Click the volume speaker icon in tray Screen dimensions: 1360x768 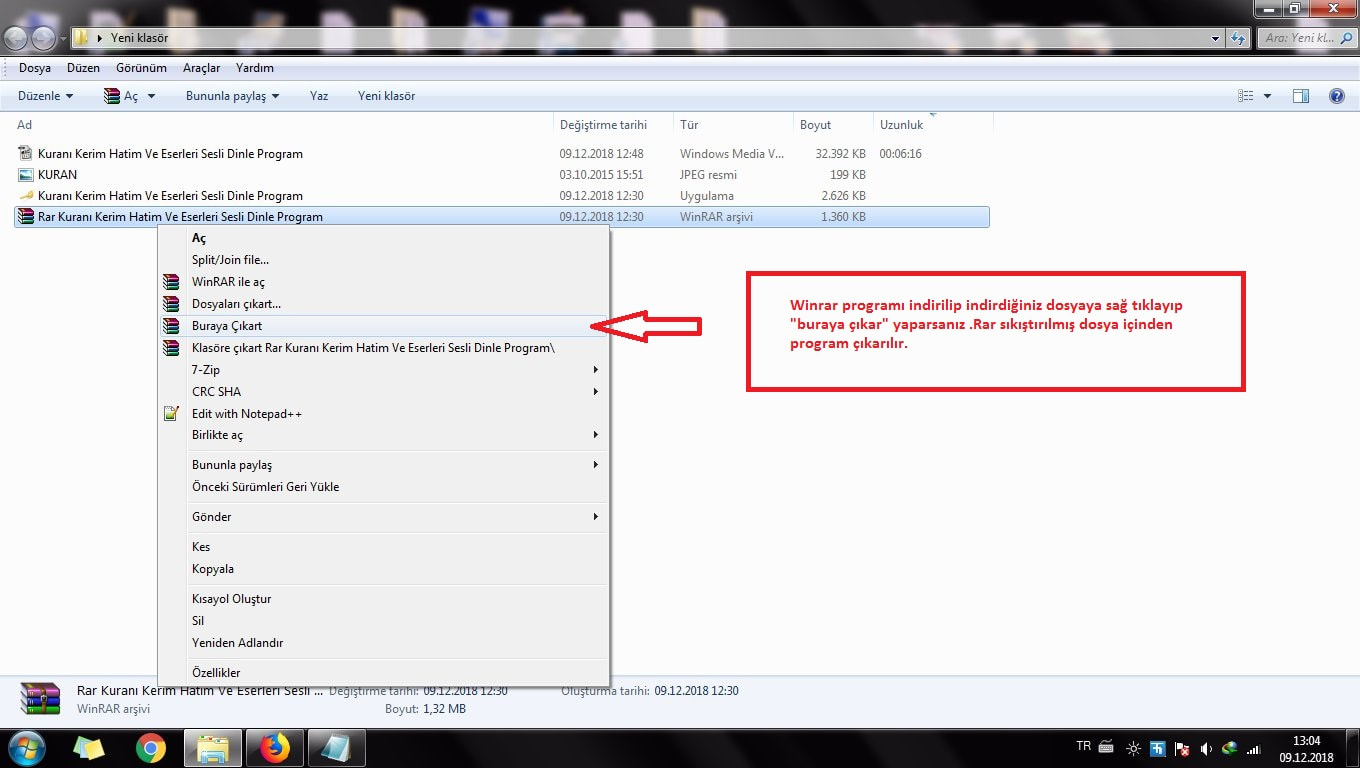(1206, 748)
